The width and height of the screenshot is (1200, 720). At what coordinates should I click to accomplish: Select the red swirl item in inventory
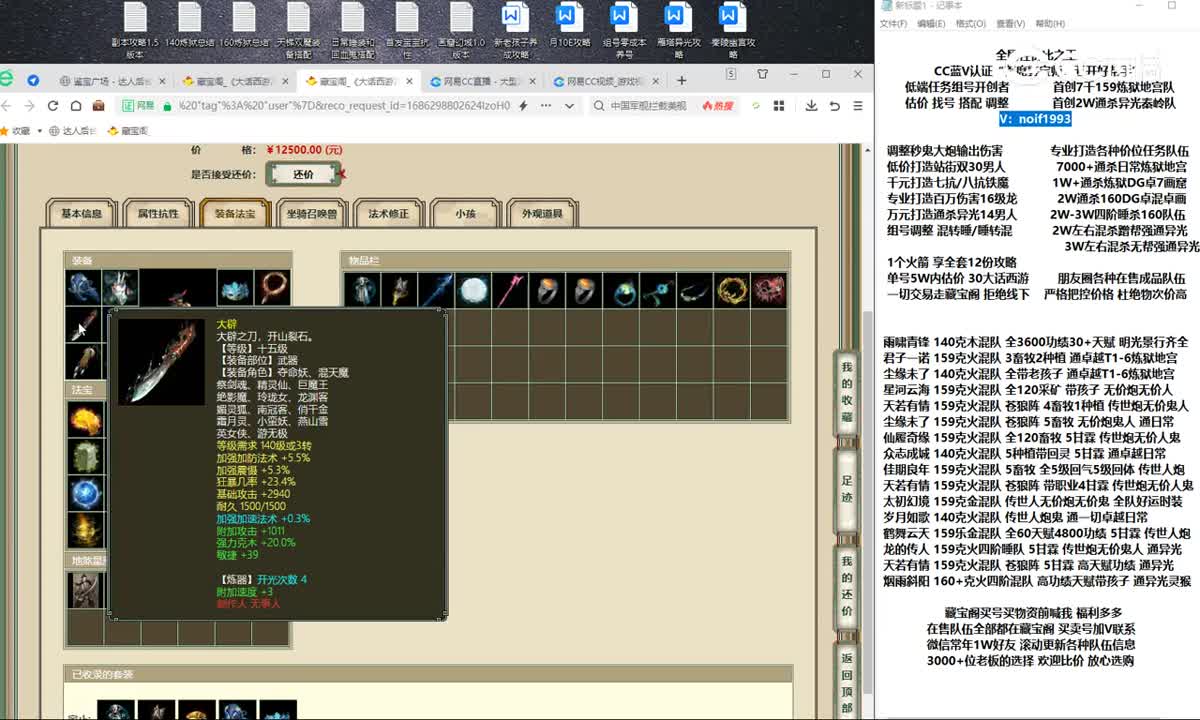coord(770,290)
